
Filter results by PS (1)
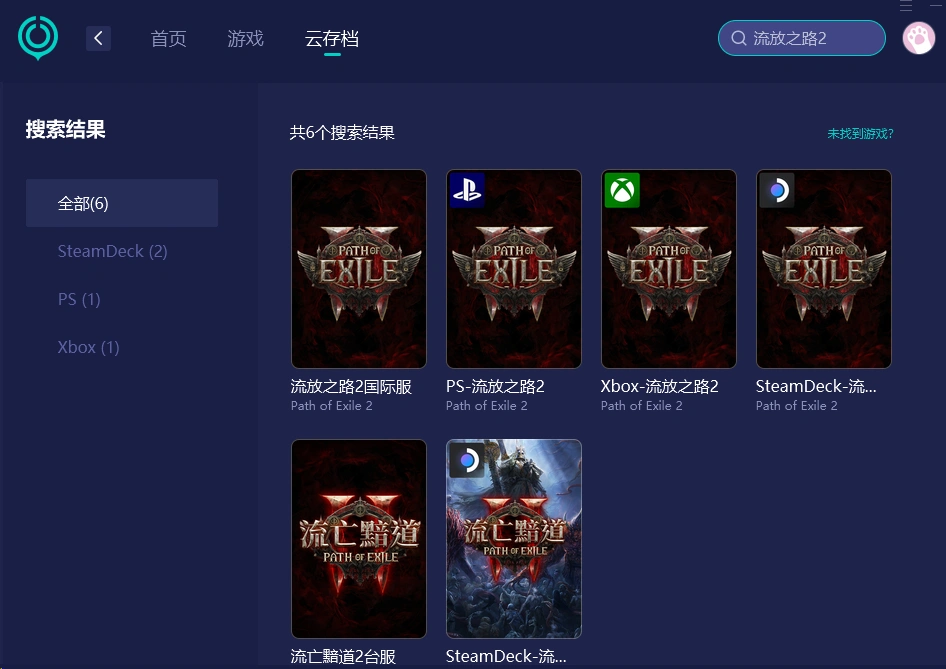click(x=79, y=299)
